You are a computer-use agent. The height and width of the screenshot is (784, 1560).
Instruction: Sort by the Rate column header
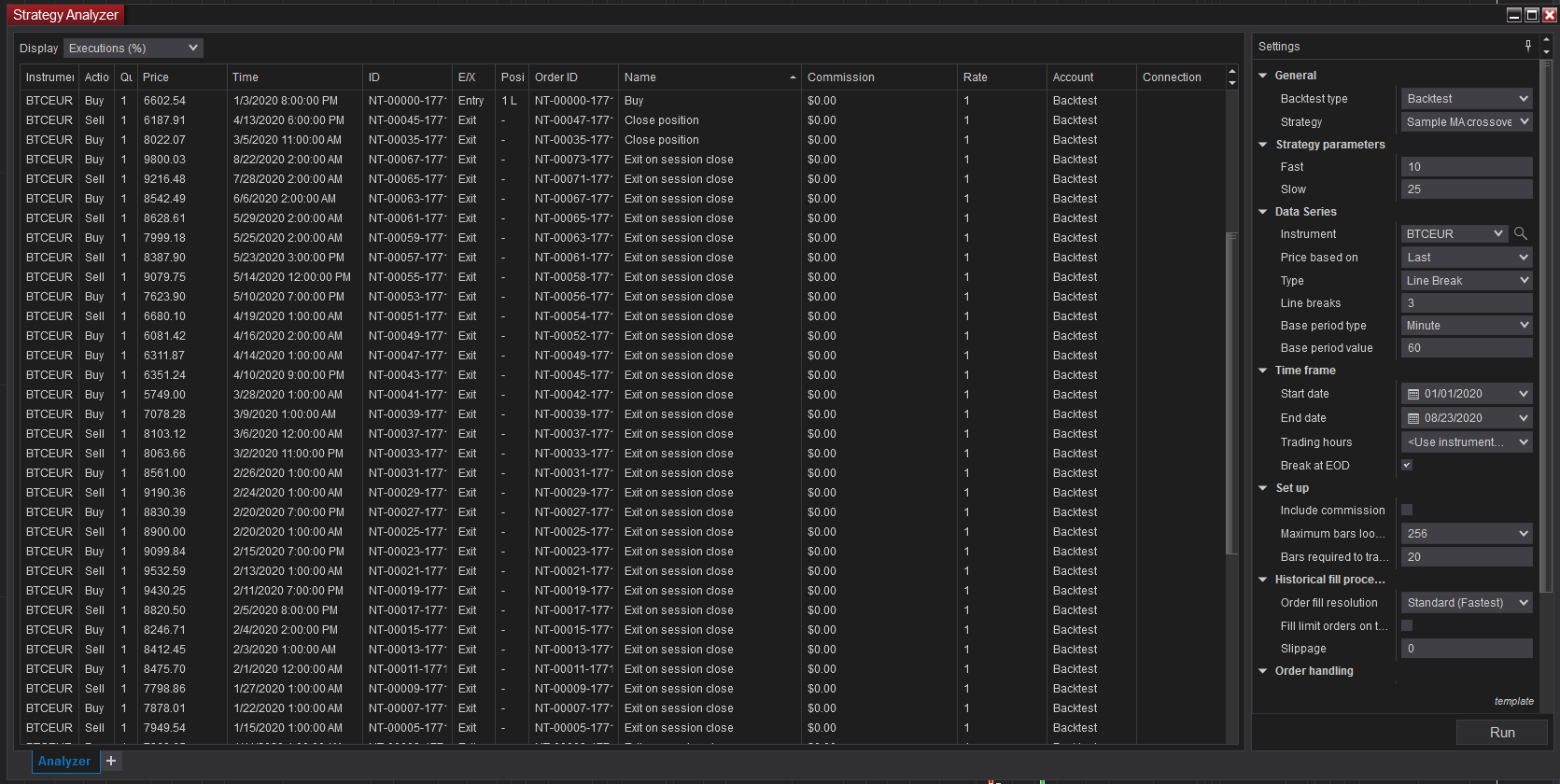click(1002, 77)
